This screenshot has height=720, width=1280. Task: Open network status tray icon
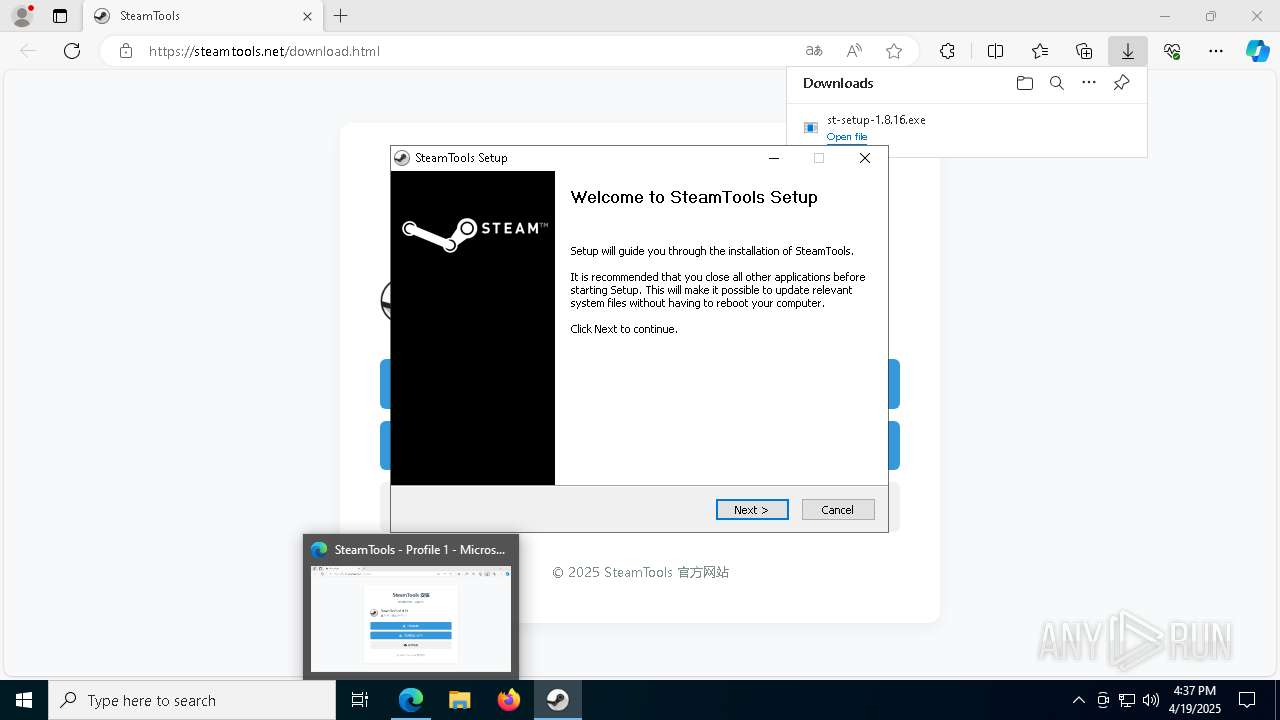pyautogui.click(x=1127, y=700)
